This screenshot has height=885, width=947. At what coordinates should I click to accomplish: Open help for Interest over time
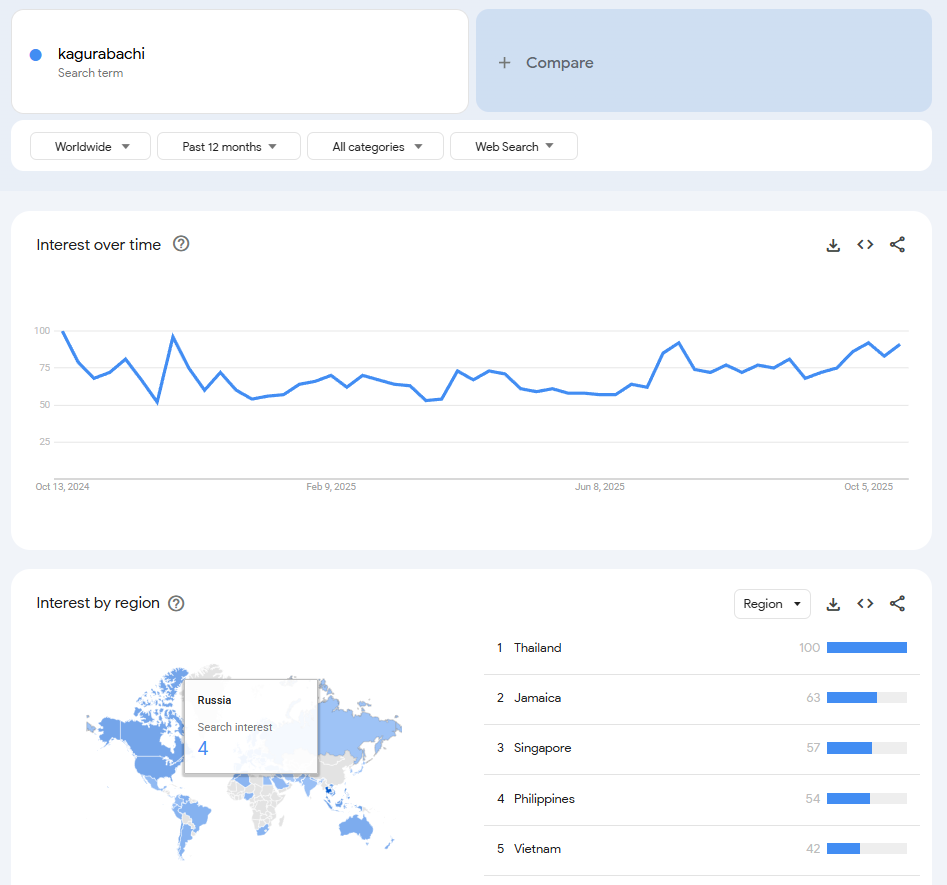click(x=181, y=244)
